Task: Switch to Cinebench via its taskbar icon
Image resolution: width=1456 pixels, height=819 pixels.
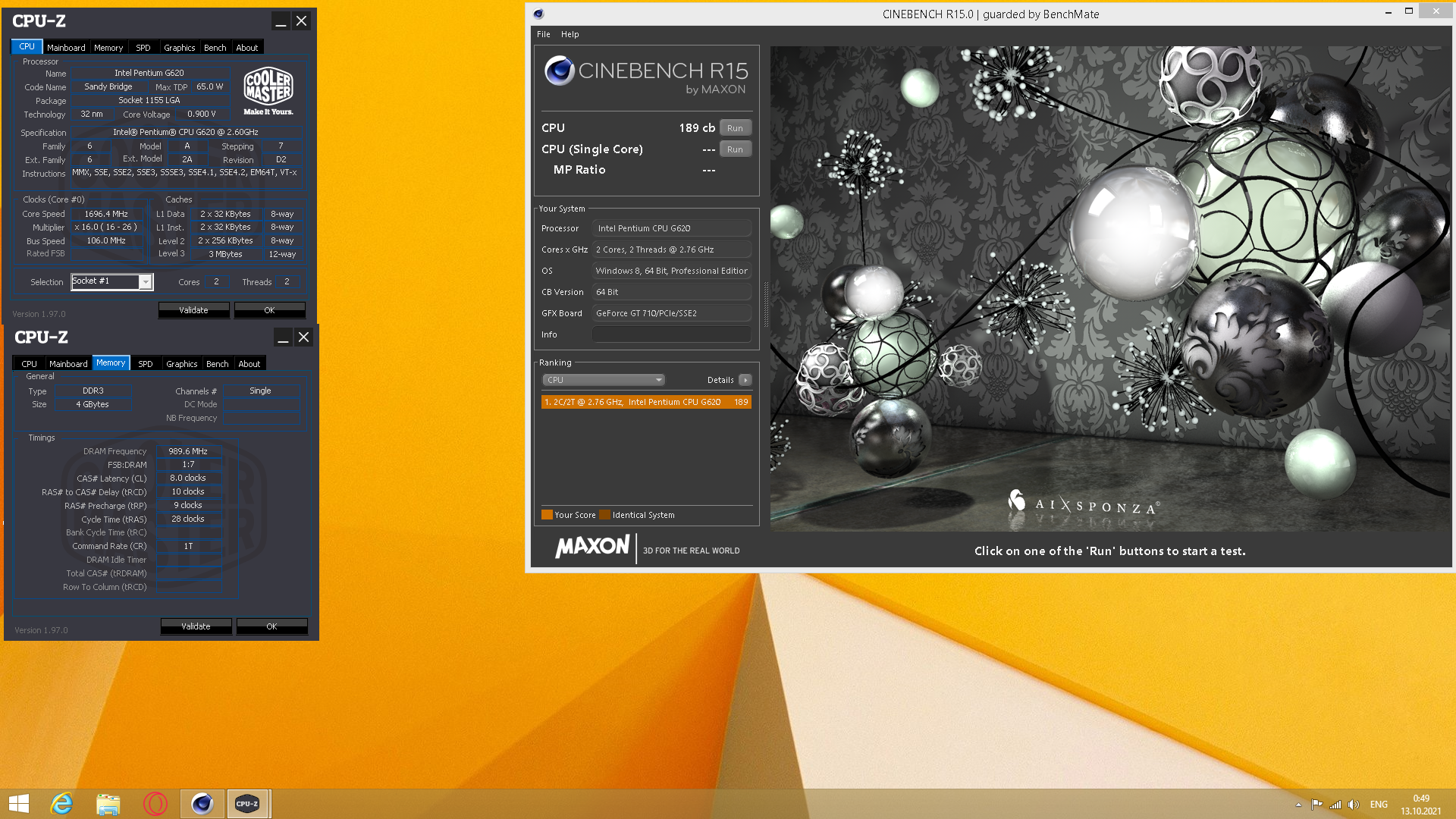Action: tap(202, 804)
